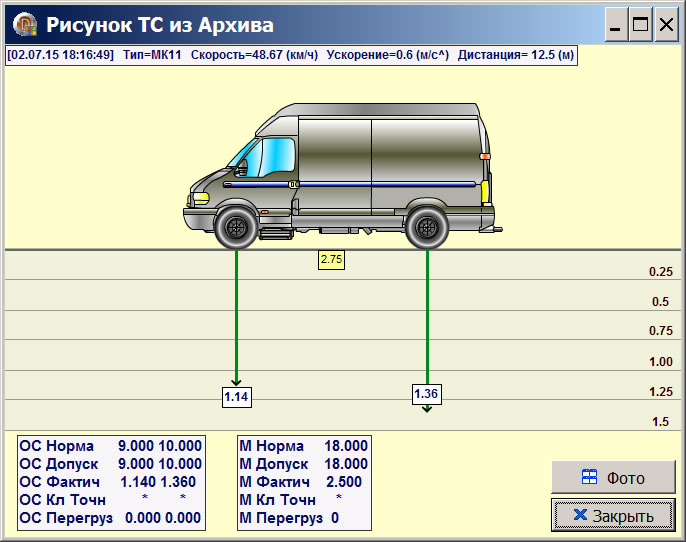Click the 1.00 scale mark on right
Image resolution: width=686 pixels, height=542 pixels.
pyautogui.click(x=660, y=362)
